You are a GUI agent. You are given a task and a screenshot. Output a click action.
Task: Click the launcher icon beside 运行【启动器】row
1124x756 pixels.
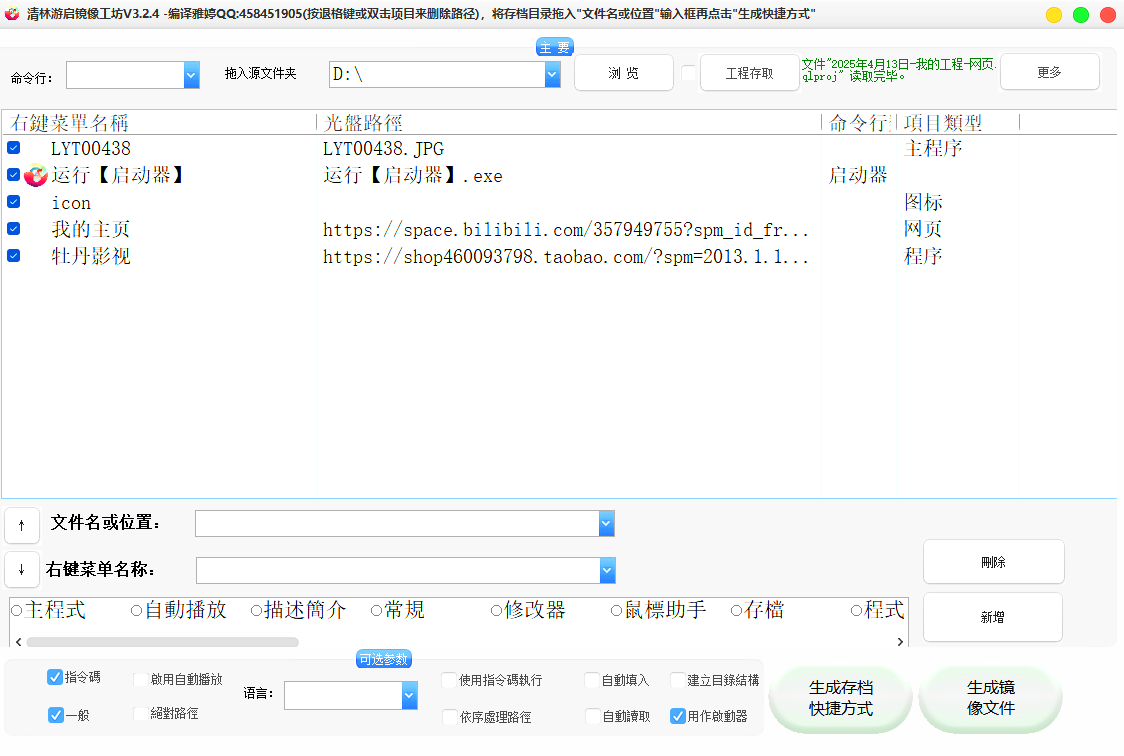36,175
